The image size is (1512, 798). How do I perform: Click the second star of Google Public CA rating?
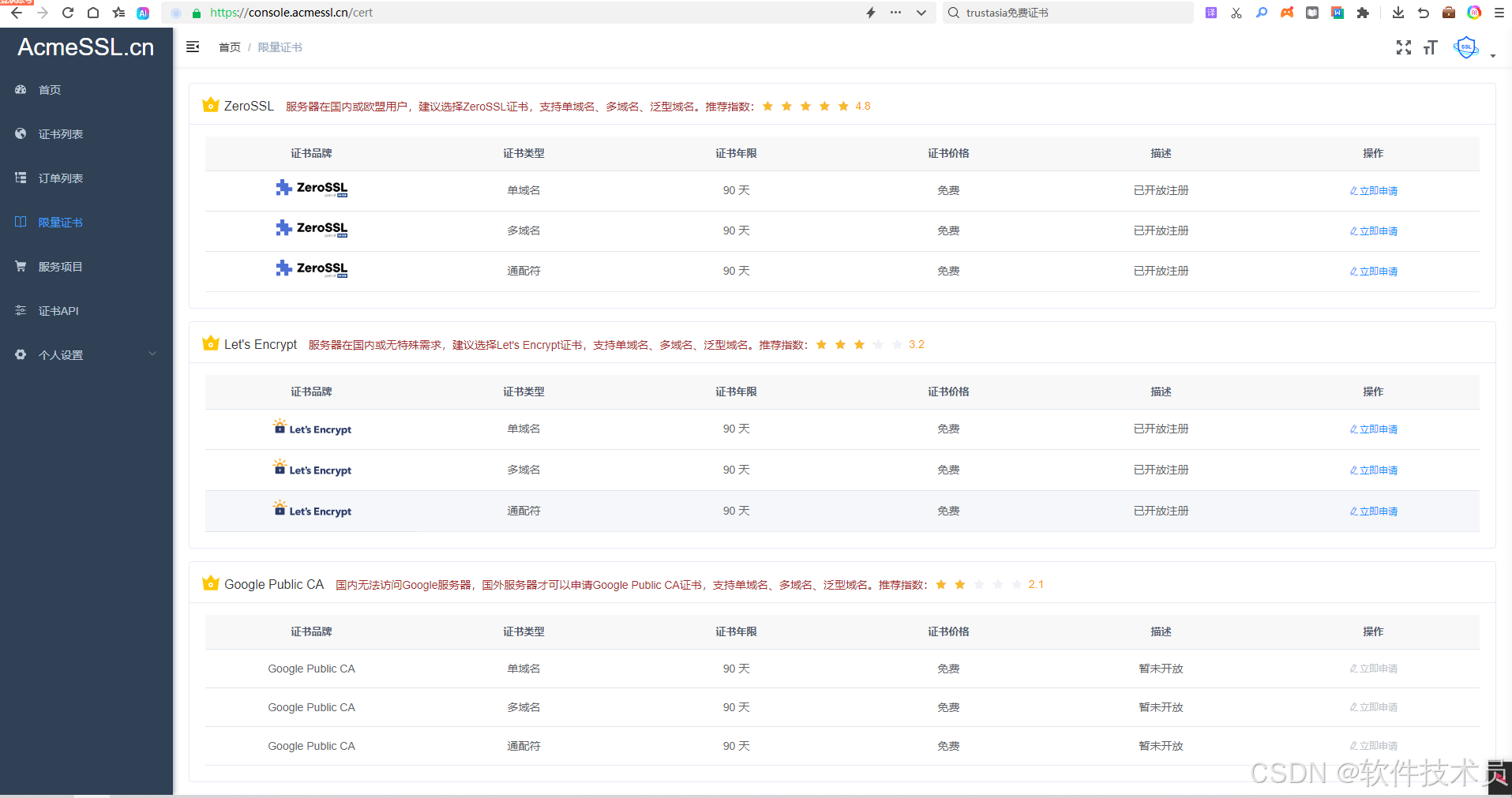960,584
